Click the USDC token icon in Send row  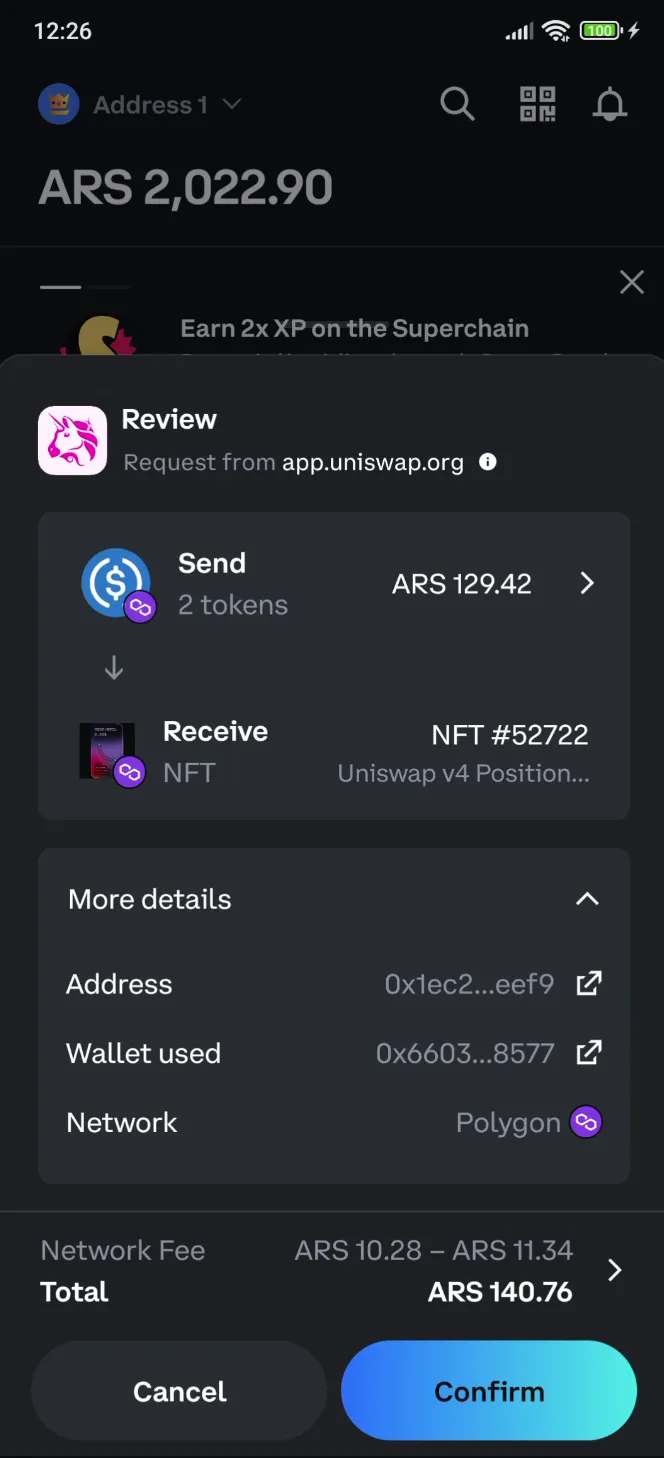click(112, 582)
